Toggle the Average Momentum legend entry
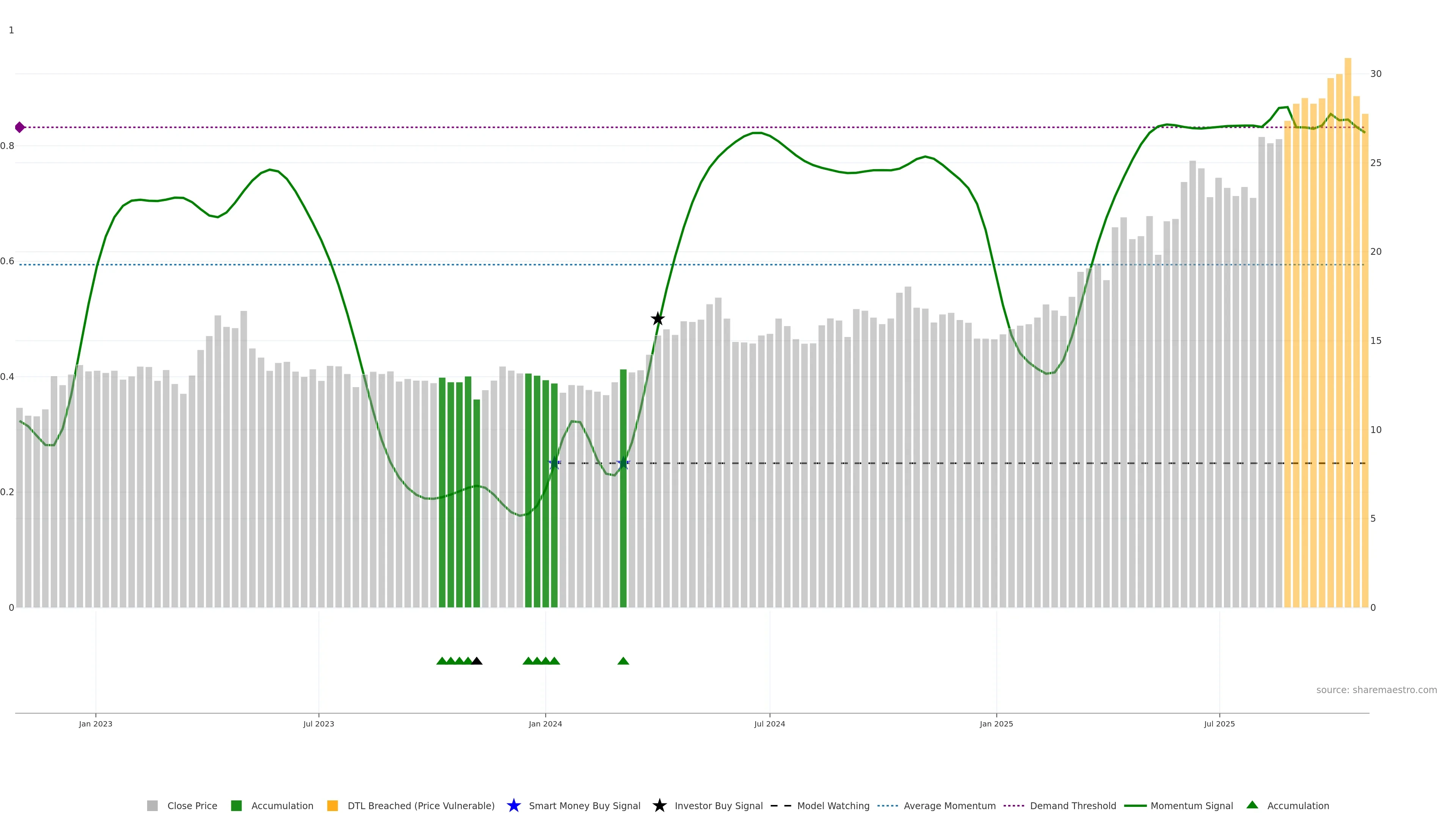This screenshot has height=819, width=1456. click(949, 805)
